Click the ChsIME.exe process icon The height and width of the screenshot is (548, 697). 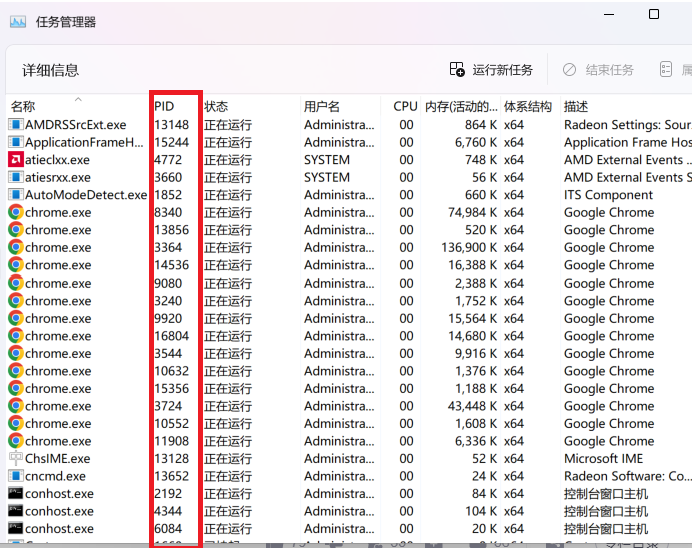click(x=16, y=458)
